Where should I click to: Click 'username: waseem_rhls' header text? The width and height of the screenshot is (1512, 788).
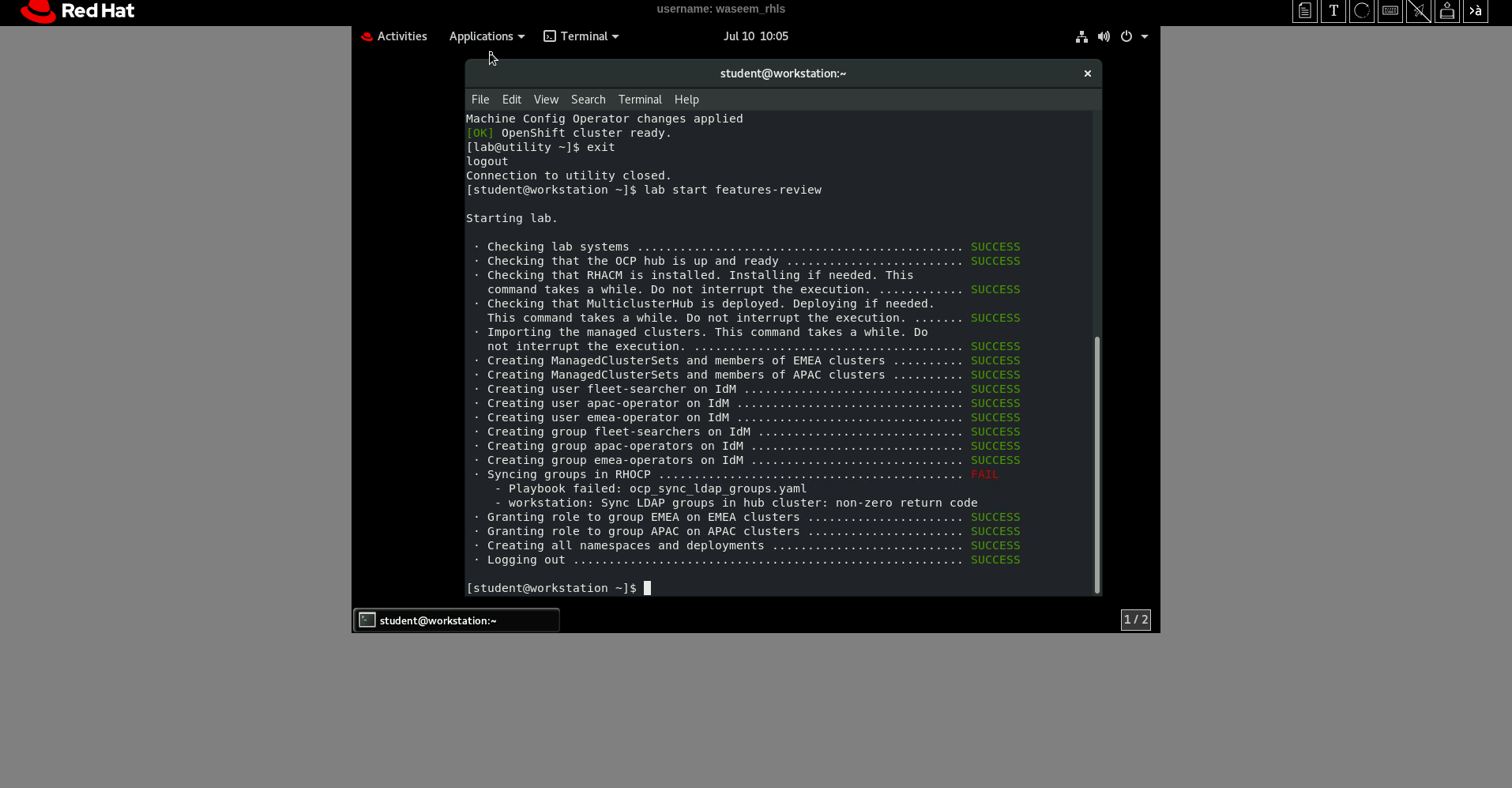pyautogui.click(x=720, y=9)
